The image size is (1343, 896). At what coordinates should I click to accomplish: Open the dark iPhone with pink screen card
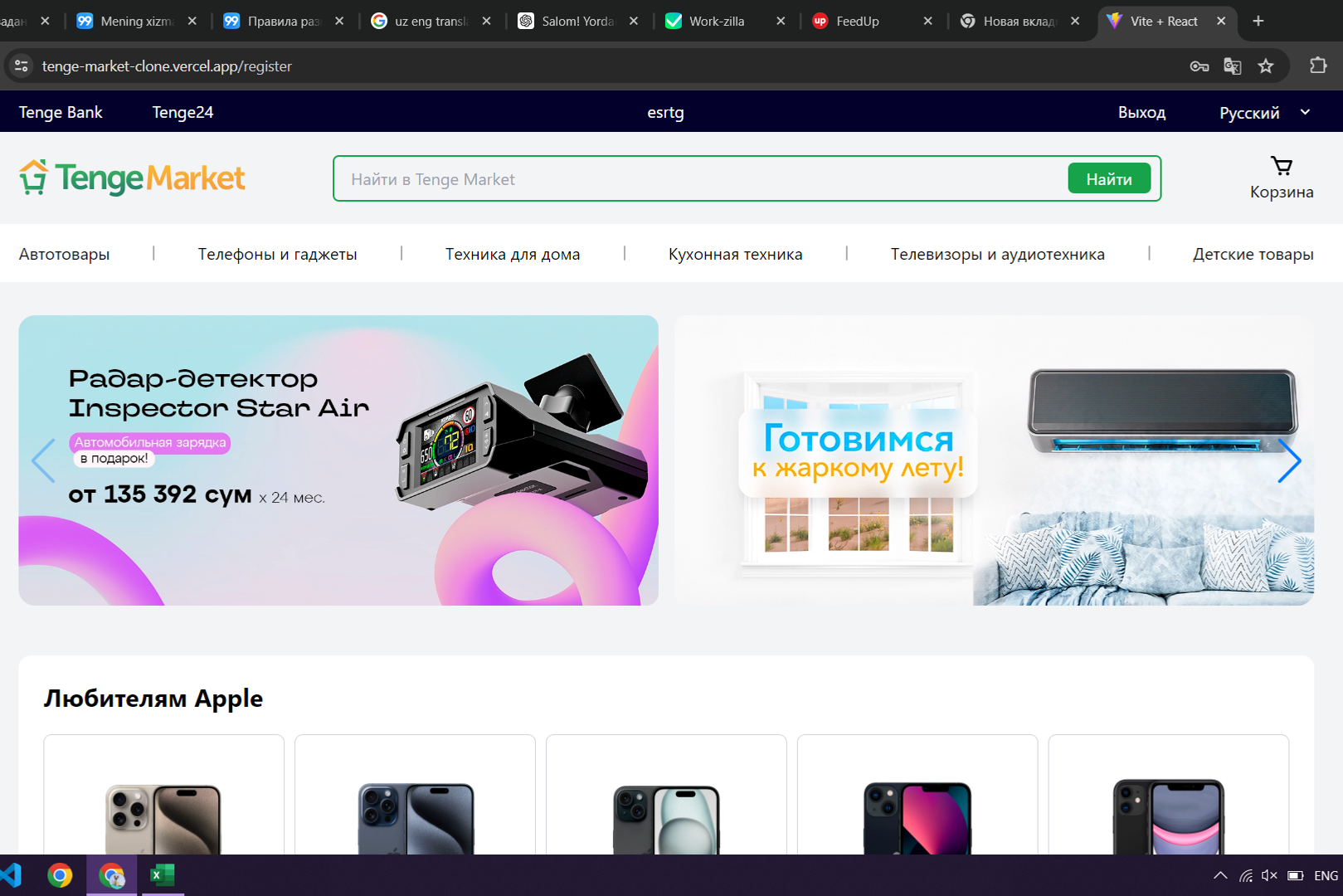point(917,795)
